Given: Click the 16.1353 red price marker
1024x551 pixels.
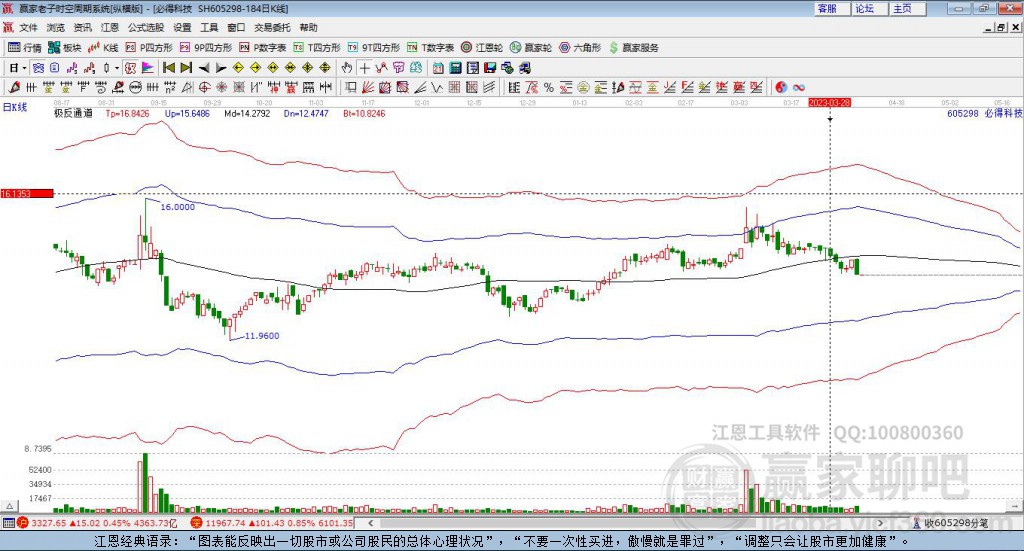Looking at the screenshot, I should 27,193.
